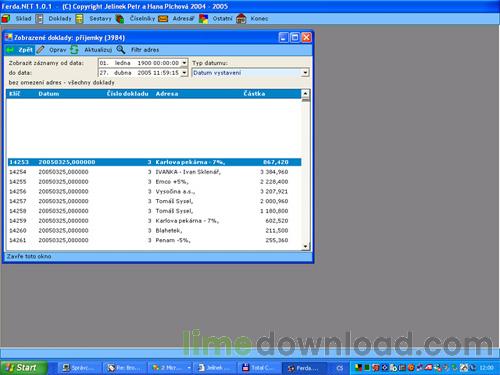Sort by the Adresa column header

click(167, 94)
